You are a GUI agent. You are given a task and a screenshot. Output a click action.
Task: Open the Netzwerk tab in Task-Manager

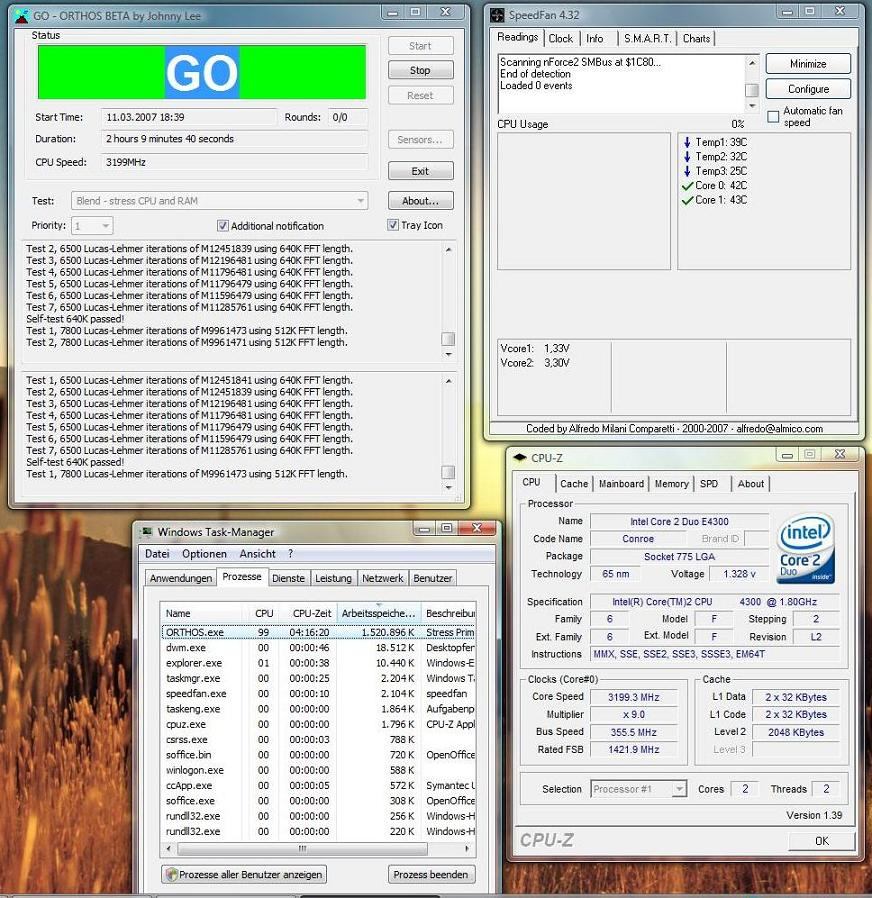(382, 578)
